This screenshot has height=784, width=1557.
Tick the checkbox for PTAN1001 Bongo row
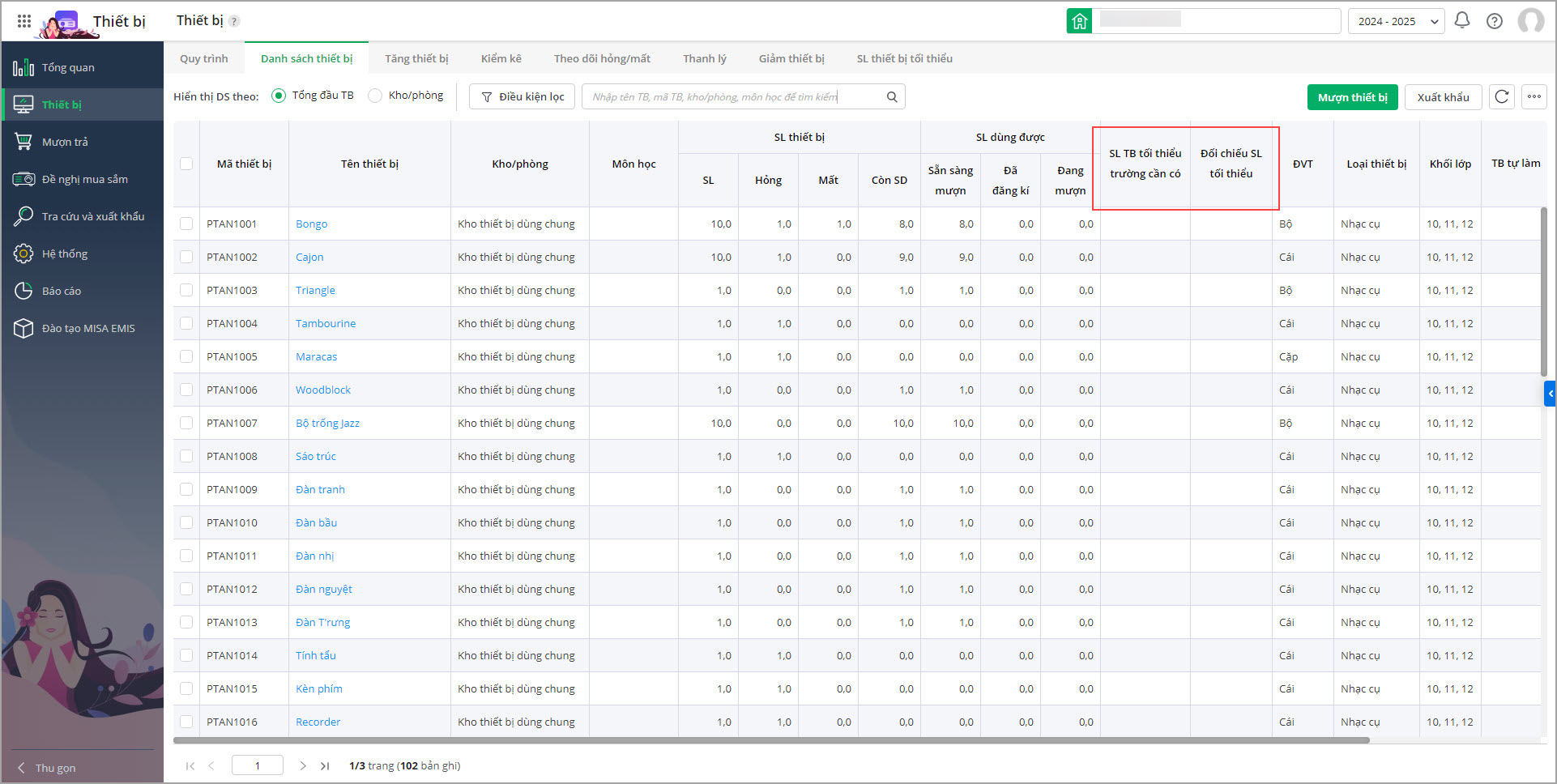coord(186,224)
